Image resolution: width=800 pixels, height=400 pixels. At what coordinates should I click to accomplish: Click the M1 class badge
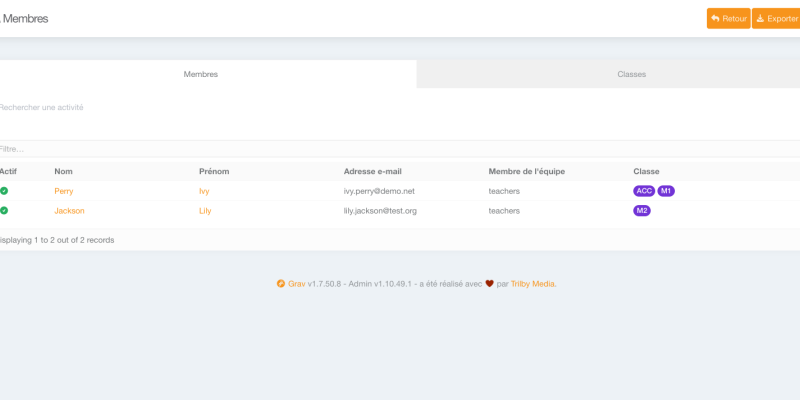click(x=666, y=191)
